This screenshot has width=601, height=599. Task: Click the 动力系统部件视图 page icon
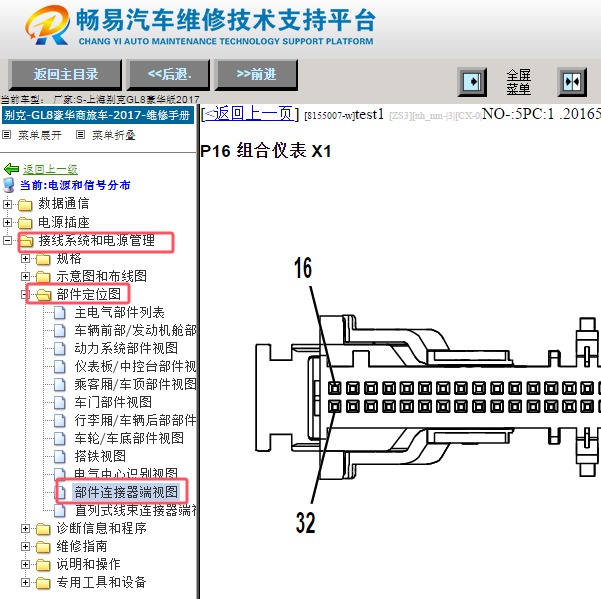pyautogui.click(x=59, y=349)
